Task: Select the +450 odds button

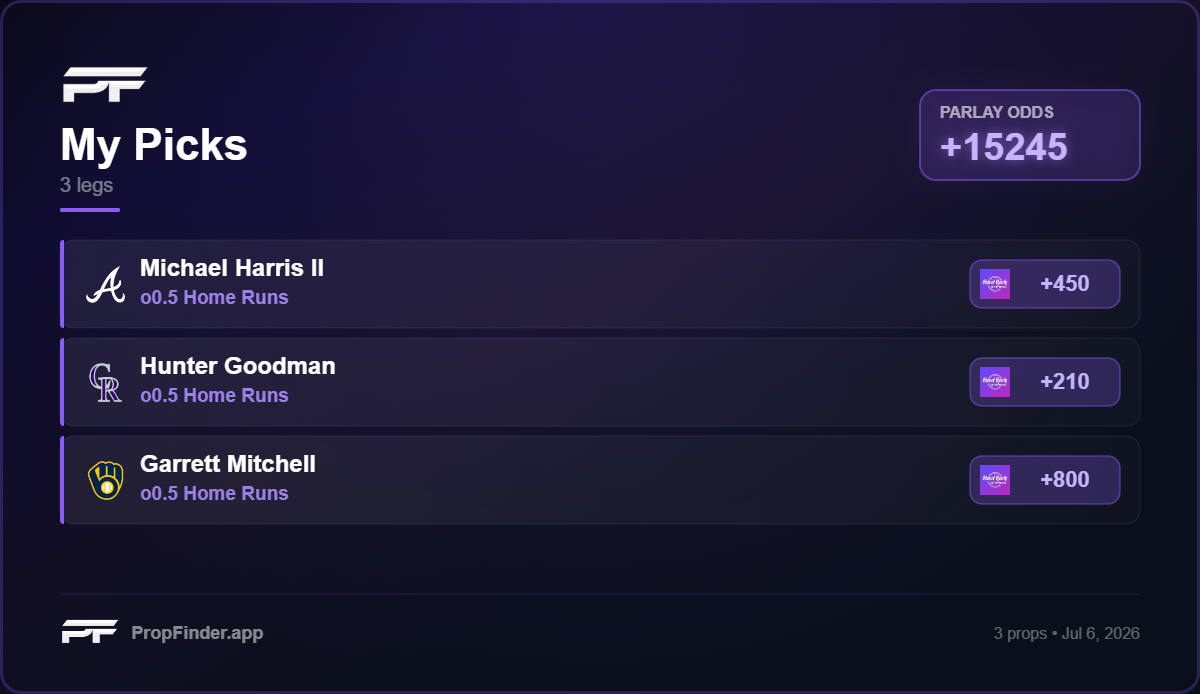Action: [1045, 284]
